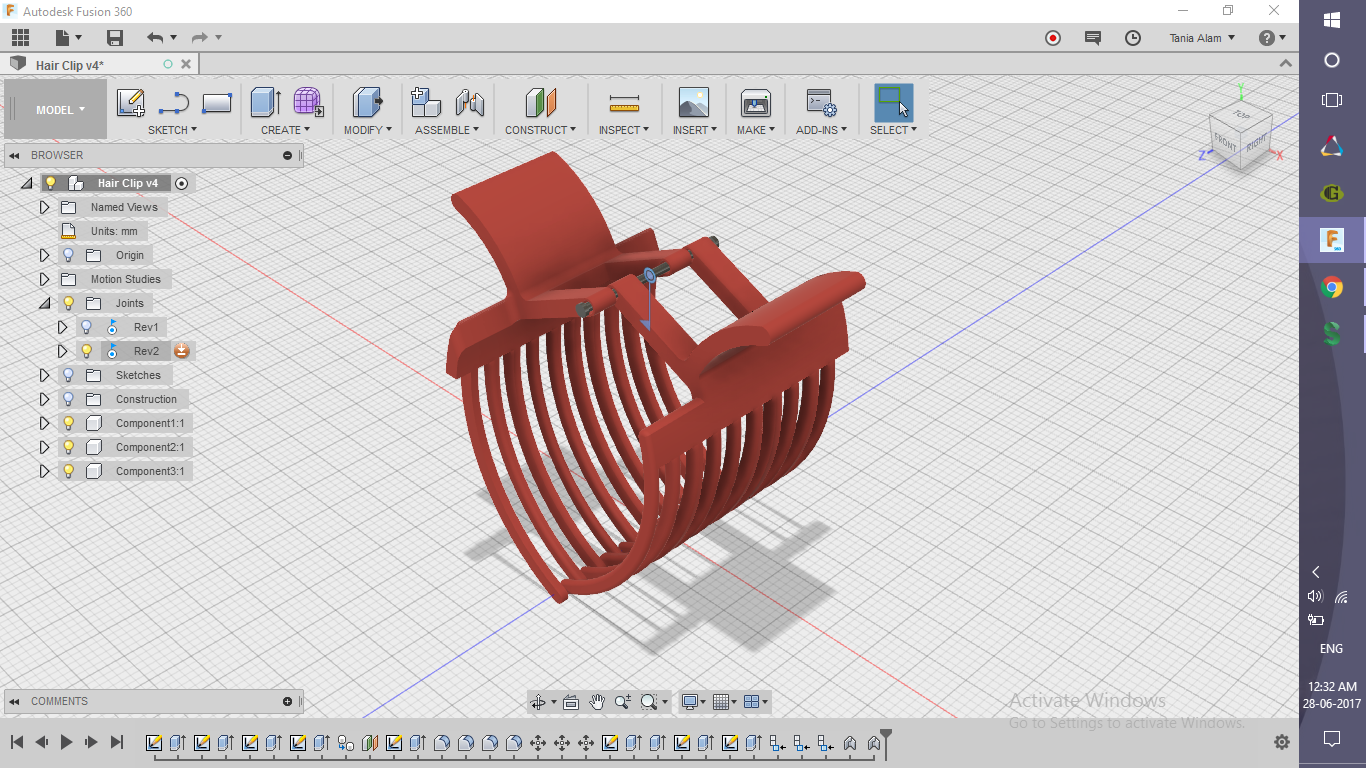The width and height of the screenshot is (1366, 768).
Task: Select the Rectangle sketch tool
Action: coord(217,103)
